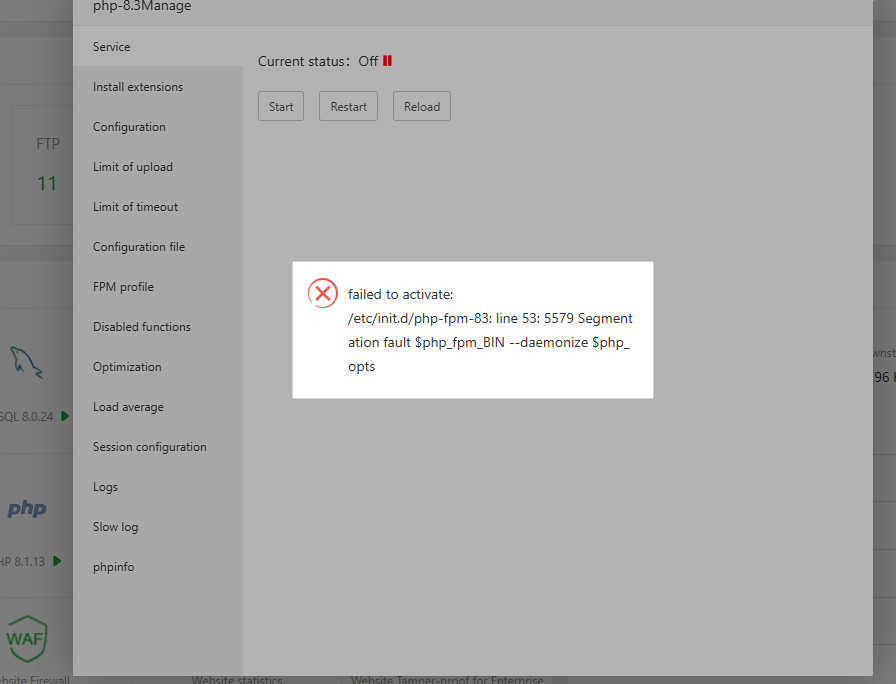Restart the php service
Screen dimensions: 896x684
[x=348, y=106]
